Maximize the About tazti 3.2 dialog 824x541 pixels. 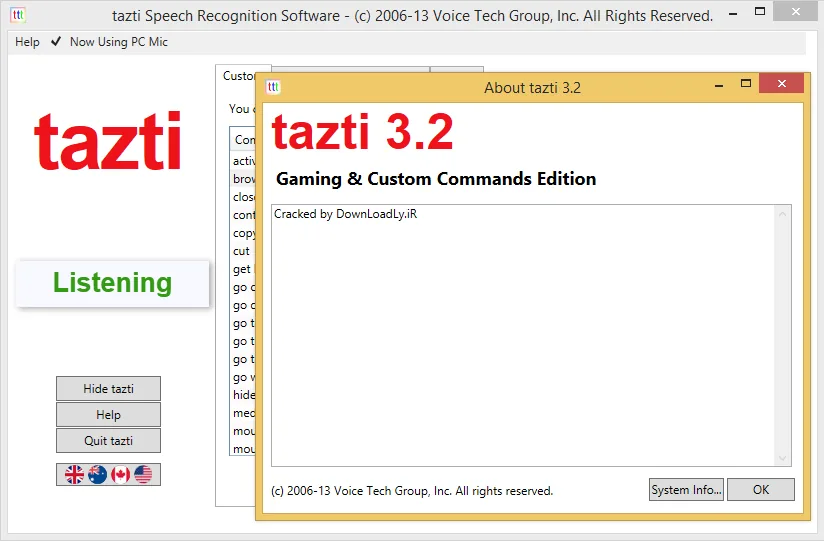coord(746,84)
